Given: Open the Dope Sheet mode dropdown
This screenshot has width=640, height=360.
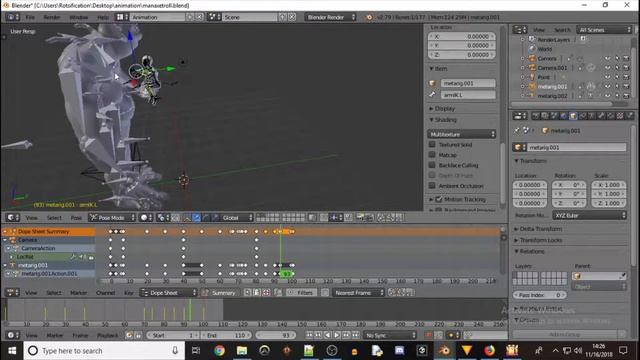Looking at the screenshot, I should point(169,293).
